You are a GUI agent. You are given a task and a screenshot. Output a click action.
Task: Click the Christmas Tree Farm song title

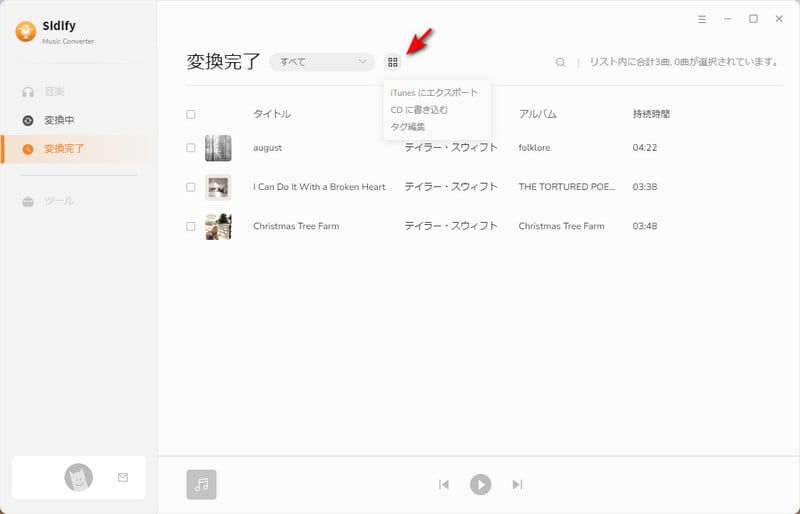pyautogui.click(x=296, y=226)
